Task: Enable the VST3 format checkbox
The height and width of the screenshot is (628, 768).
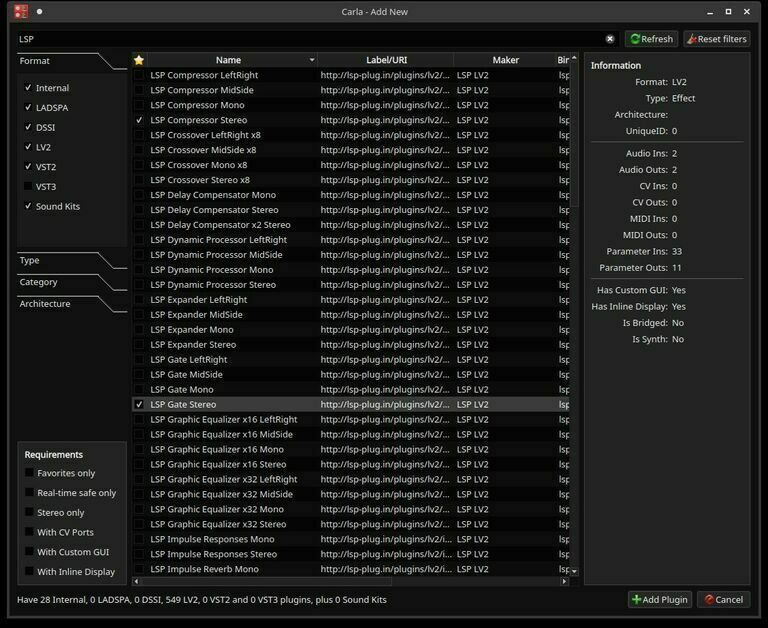Action: pyautogui.click(x=28, y=186)
